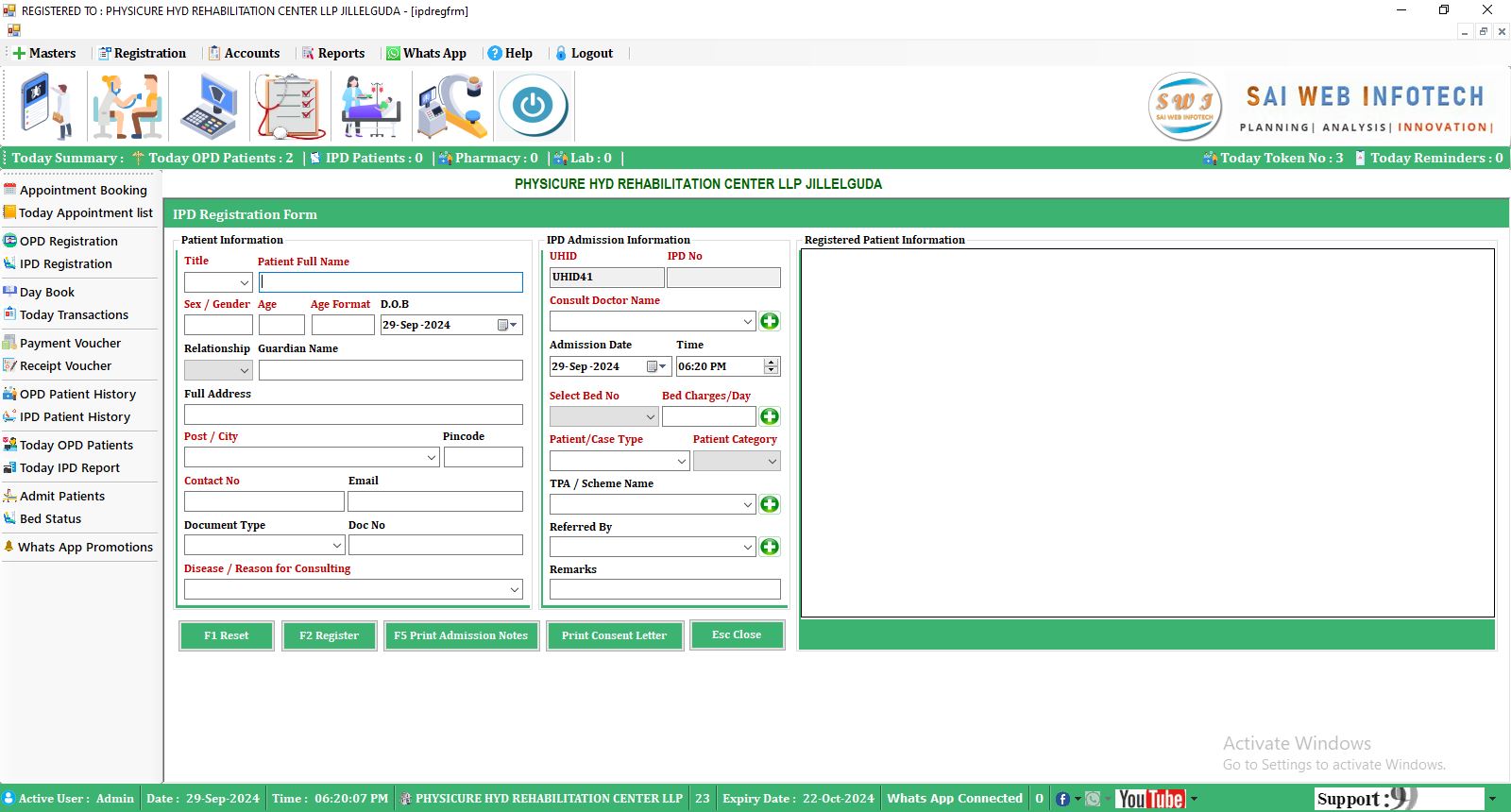Click the doctor-patient stethoscope consultation toolbar icon
The width and height of the screenshot is (1511, 812).
coord(127,107)
